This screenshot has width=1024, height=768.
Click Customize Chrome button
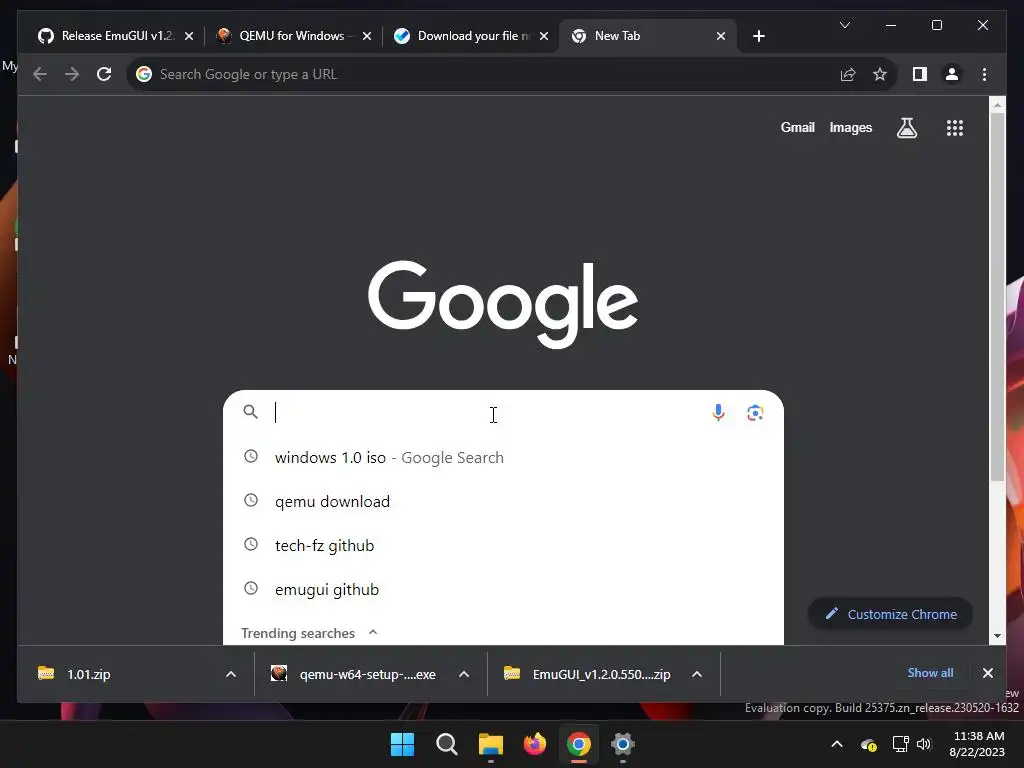pos(890,614)
